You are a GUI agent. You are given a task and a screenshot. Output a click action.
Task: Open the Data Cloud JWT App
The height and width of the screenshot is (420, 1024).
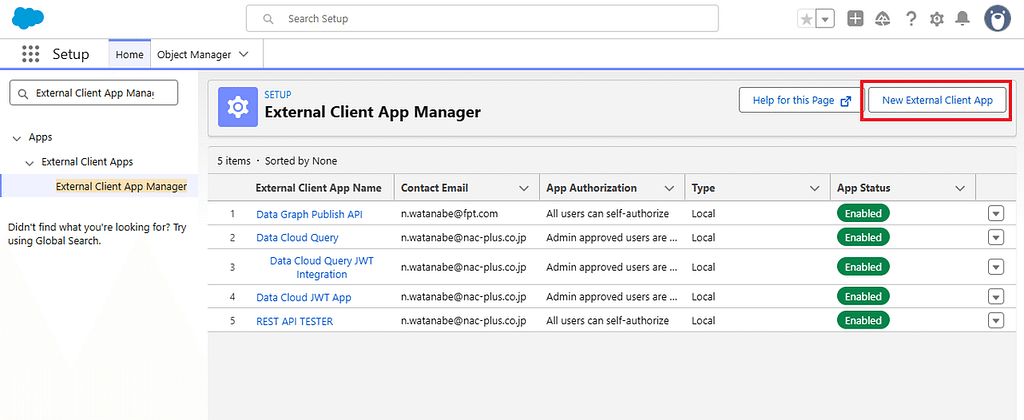pos(304,297)
